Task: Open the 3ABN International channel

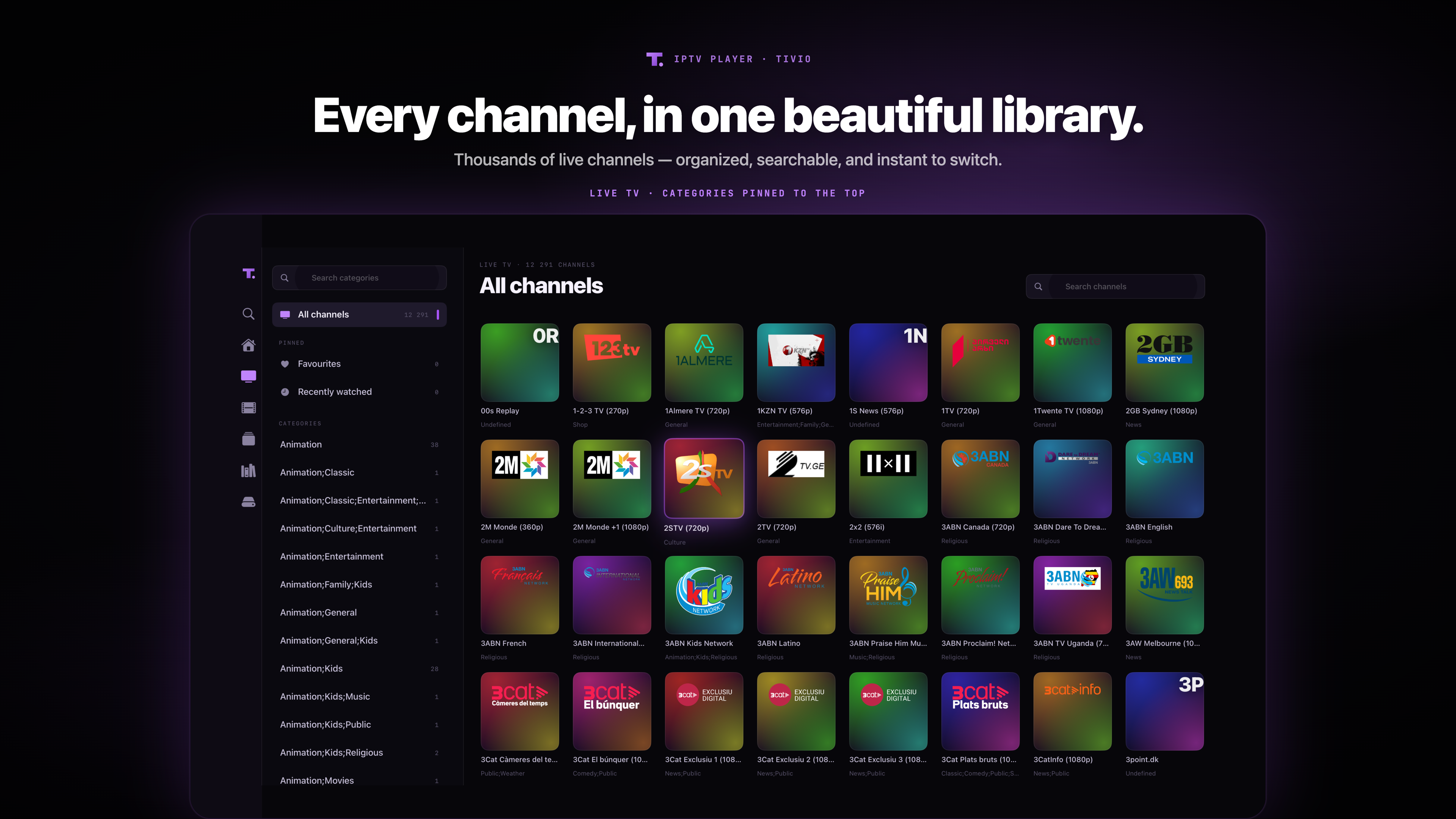Action: click(x=612, y=595)
